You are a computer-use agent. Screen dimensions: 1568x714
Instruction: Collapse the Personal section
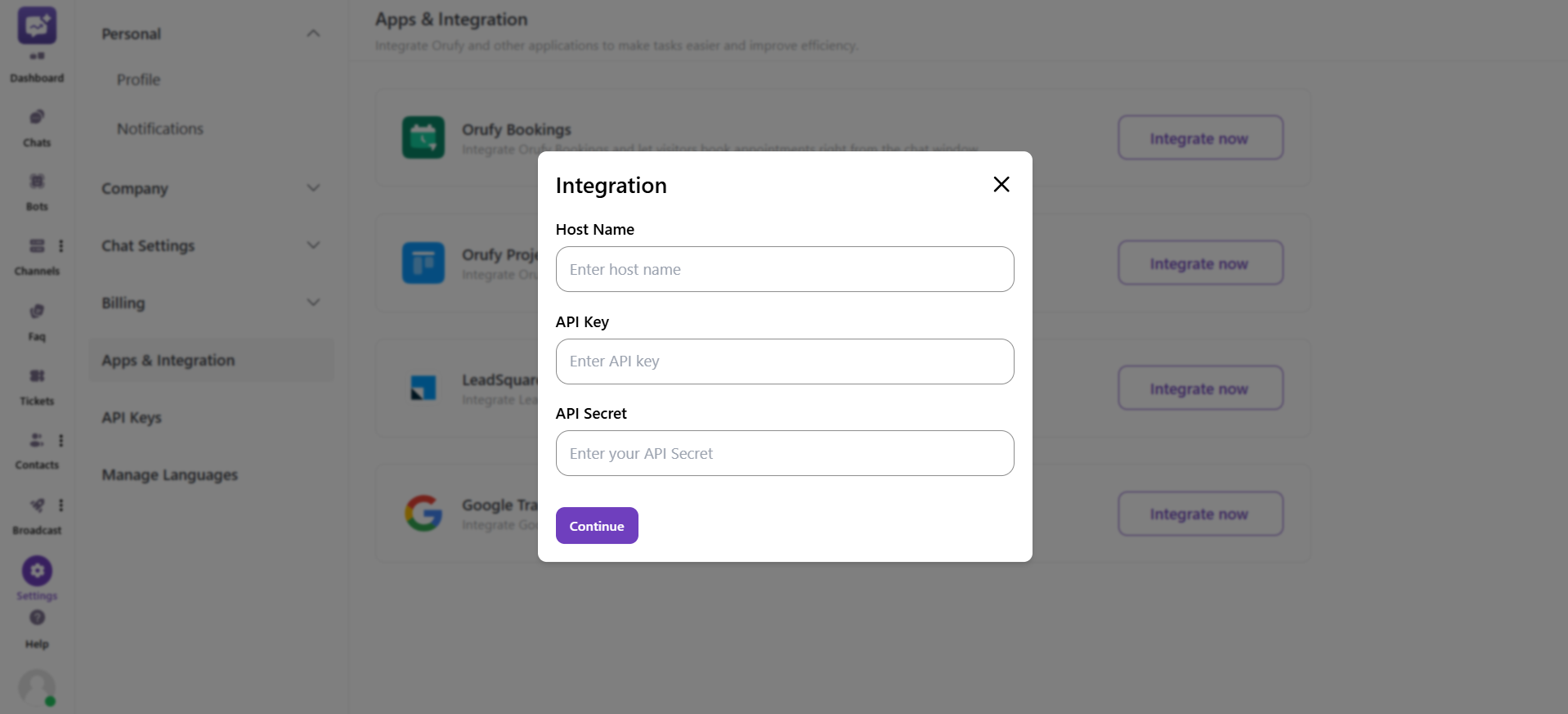click(313, 34)
